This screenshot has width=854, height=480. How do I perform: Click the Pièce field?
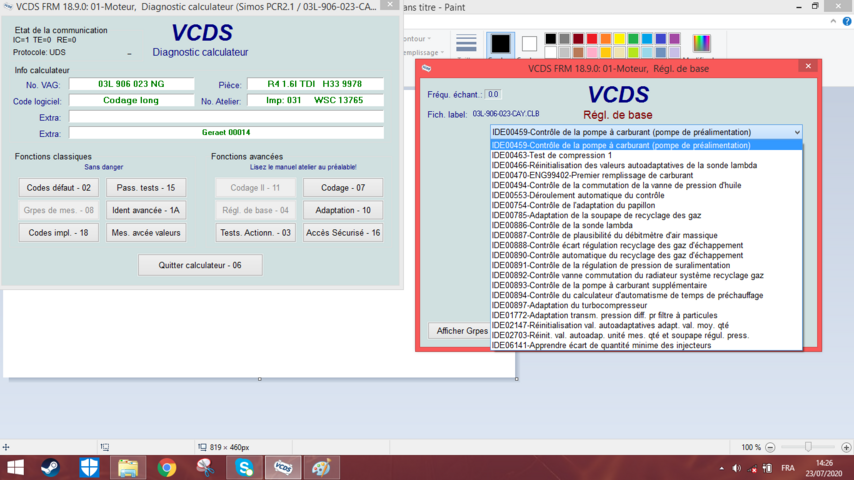click(x=315, y=84)
